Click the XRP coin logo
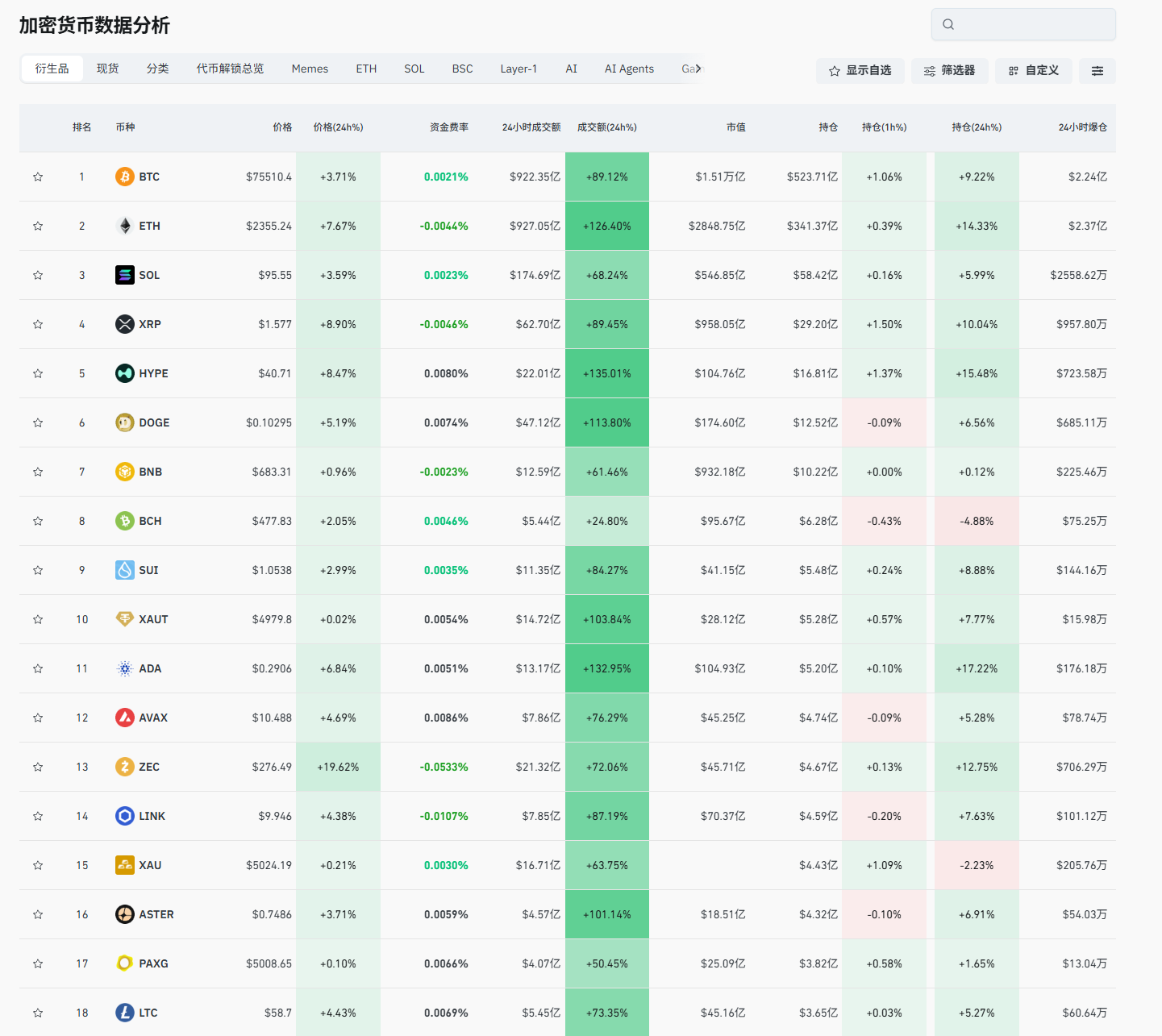 (124, 324)
